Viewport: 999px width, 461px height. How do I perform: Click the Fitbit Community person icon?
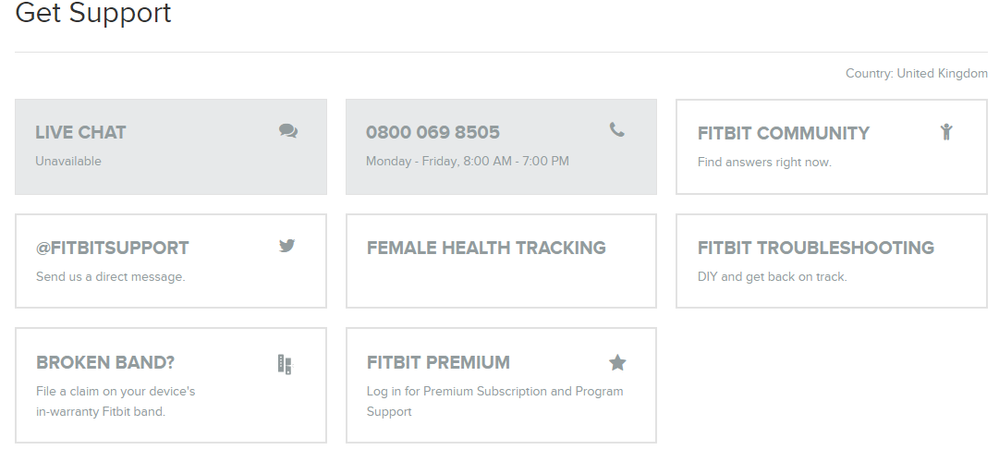(x=946, y=131)
